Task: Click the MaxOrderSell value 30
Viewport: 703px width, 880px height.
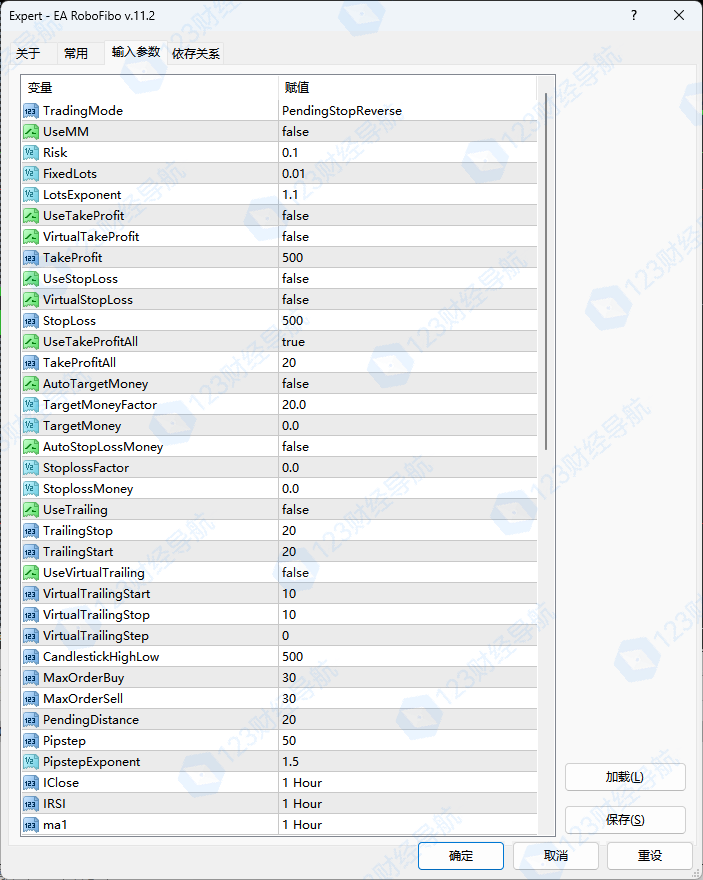Action: point(407,699)
